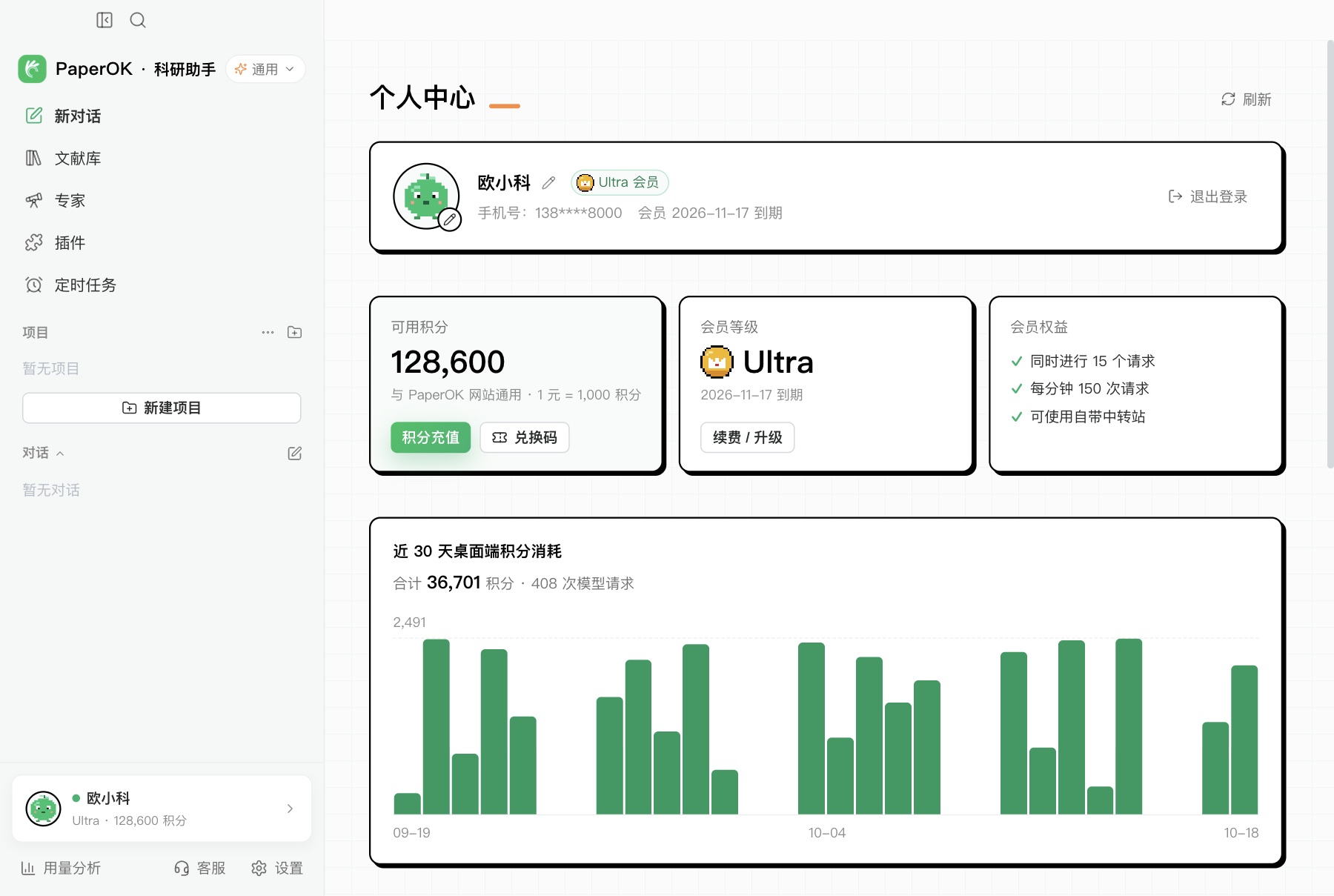This screenshot has width=1334, height=896.
Task: Click the 10-04 chart axis label
Action: point(827,832)
